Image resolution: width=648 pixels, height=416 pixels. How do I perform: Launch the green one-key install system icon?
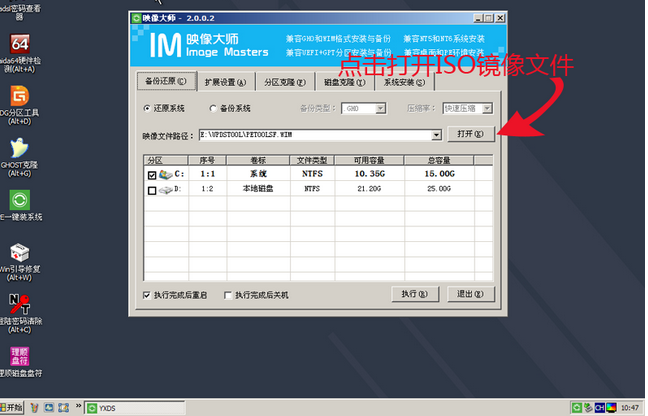20,200
